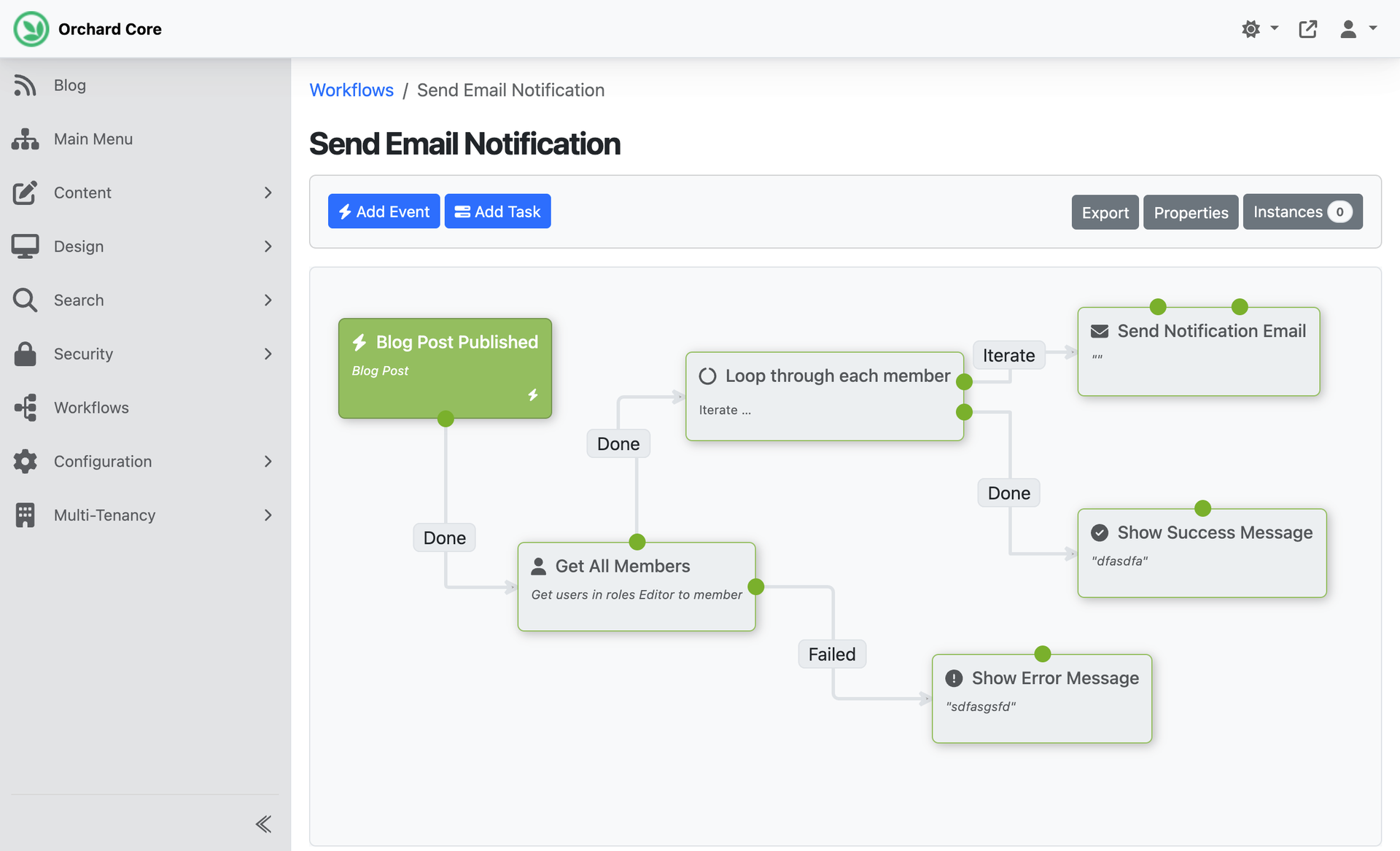Click the Orchard Core logo icon
This screenshot has width=1400, height=851.
click(31, 29)
